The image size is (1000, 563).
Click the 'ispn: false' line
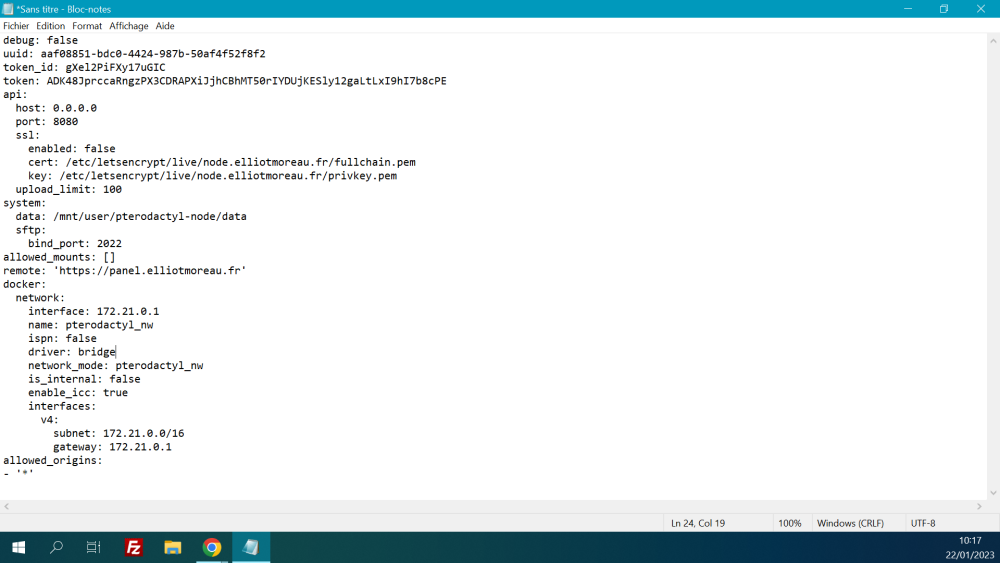click(62, 338)
